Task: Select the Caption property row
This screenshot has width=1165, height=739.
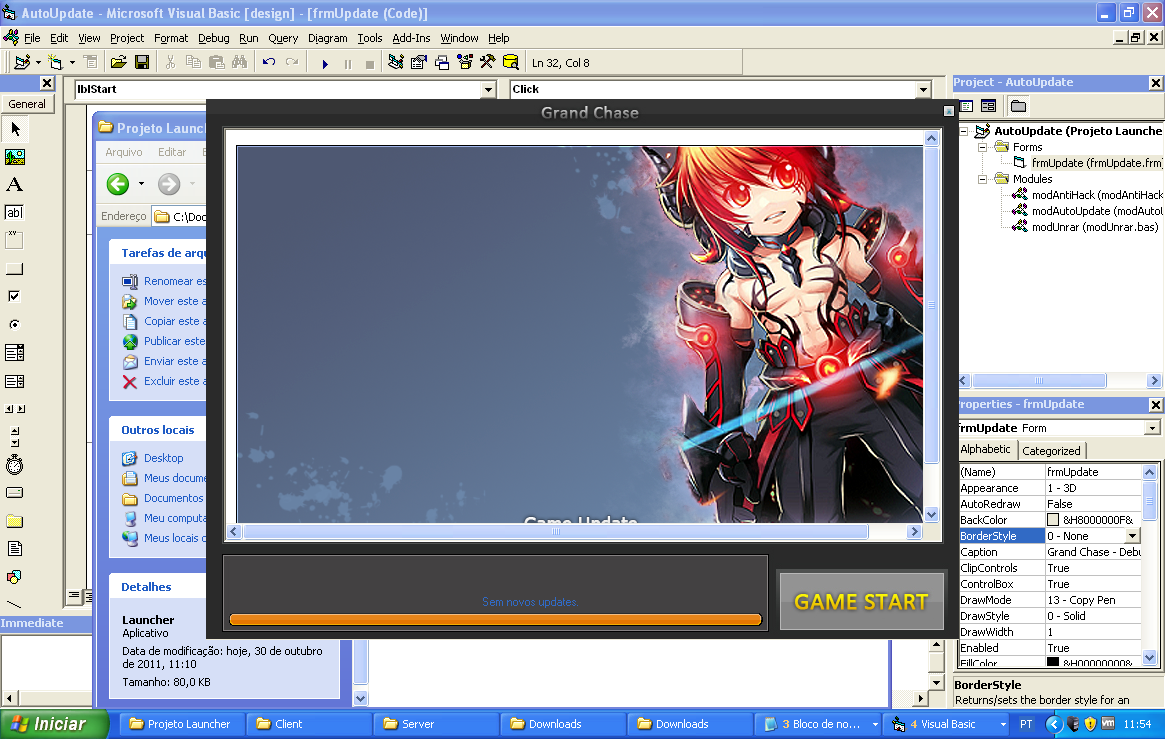Action: 1050,553
